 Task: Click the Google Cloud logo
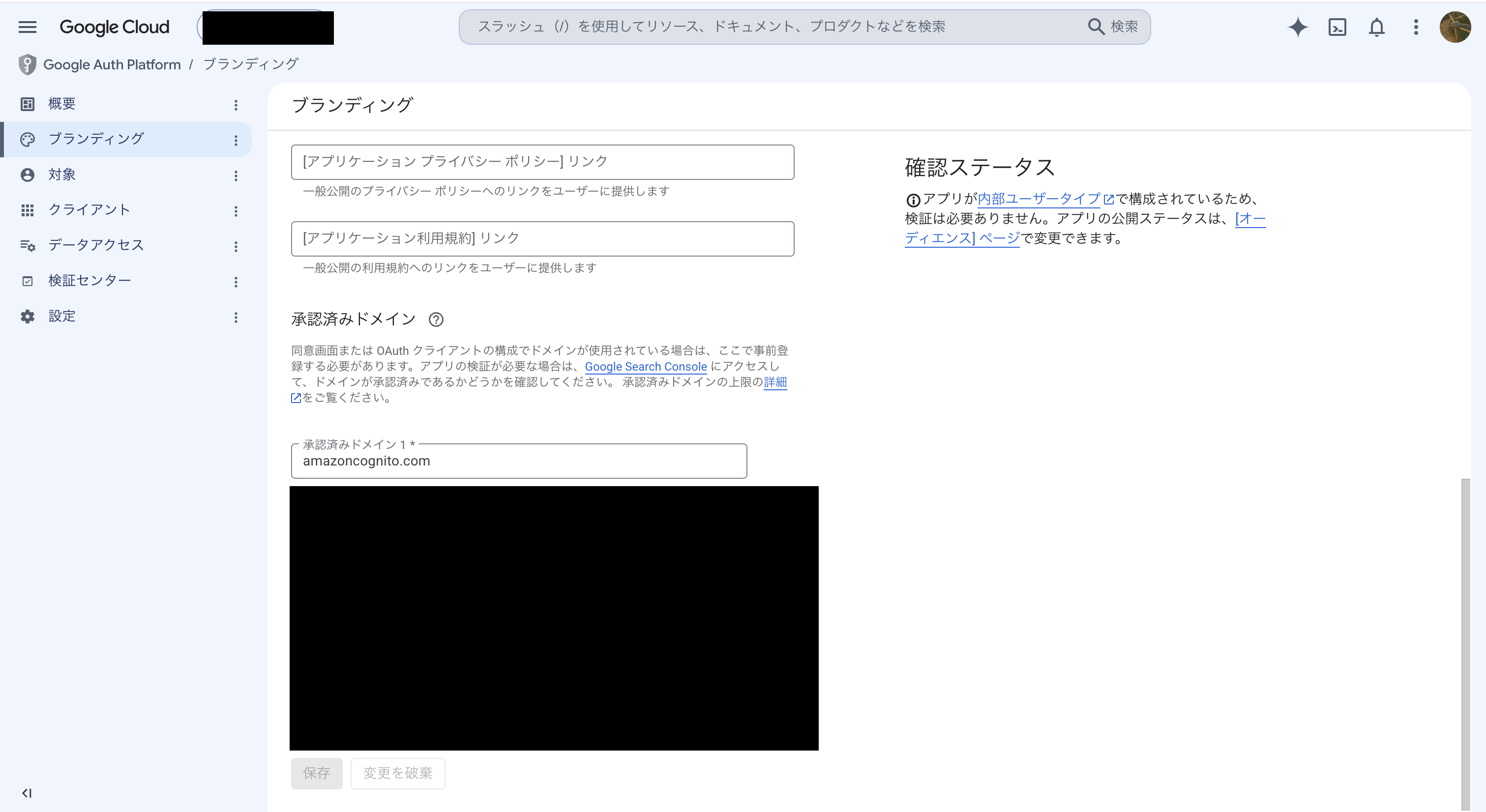(114, 27)
